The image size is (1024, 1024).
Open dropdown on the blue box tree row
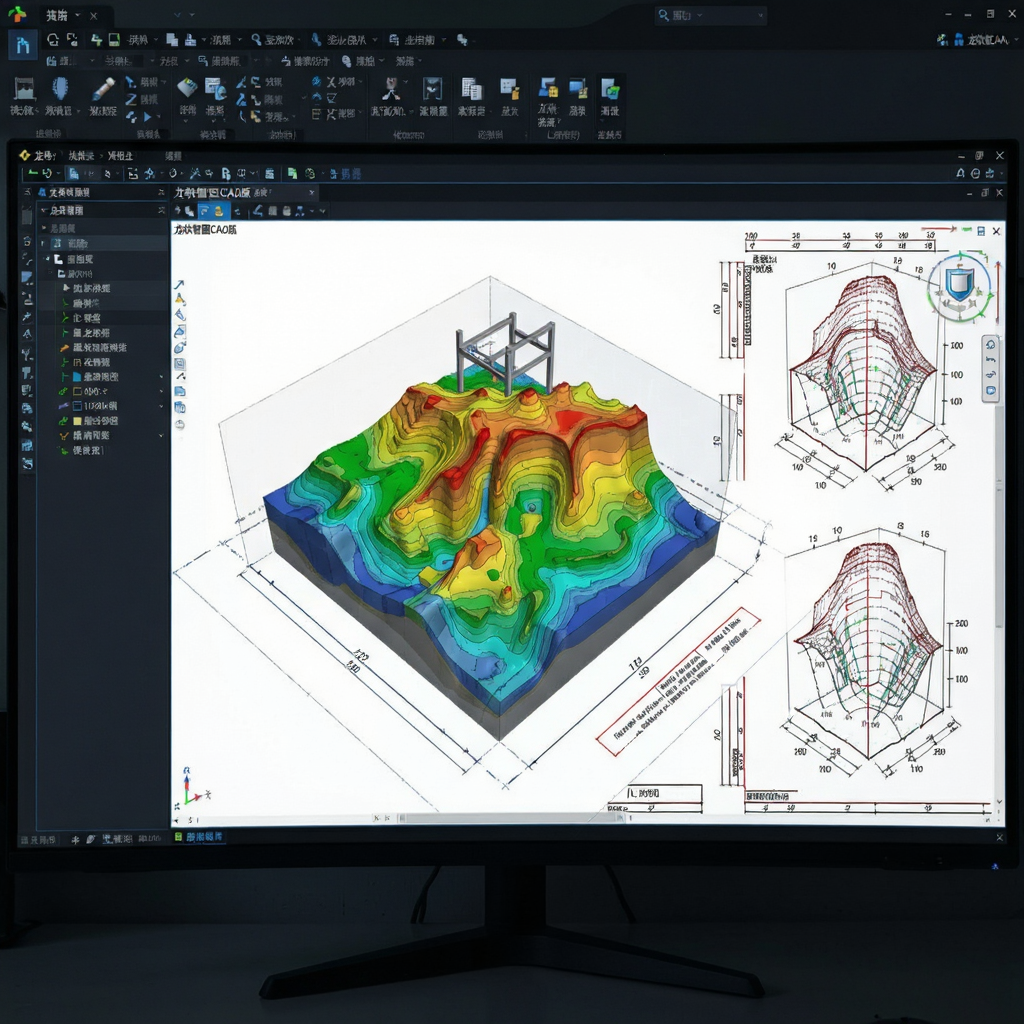click(x=161, y=406)
